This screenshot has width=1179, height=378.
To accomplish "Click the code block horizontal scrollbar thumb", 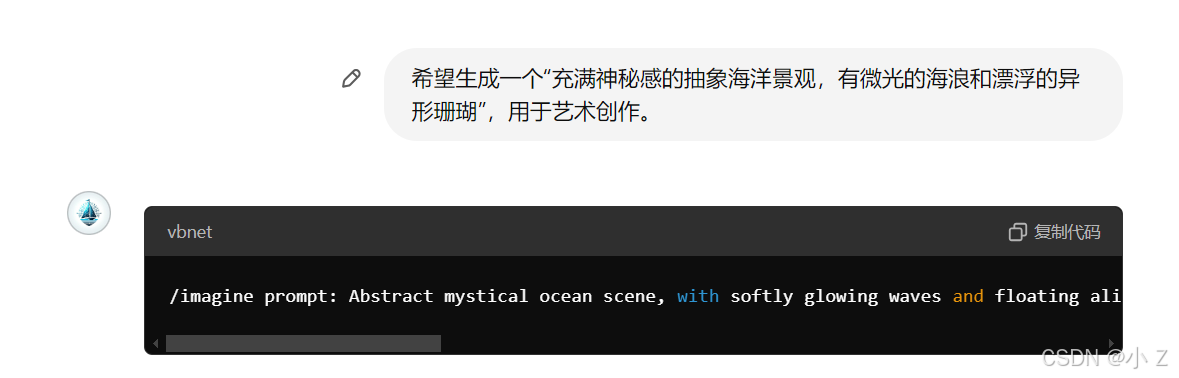I will (x=303, y=343).
